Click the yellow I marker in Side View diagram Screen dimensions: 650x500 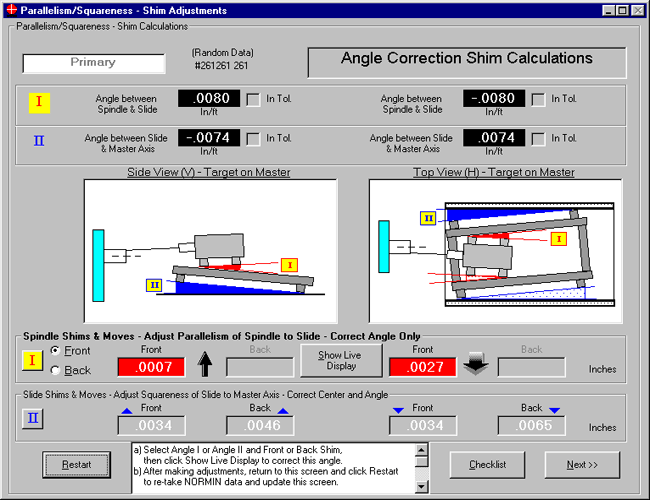pyautogui.click(x=290, y=265)
